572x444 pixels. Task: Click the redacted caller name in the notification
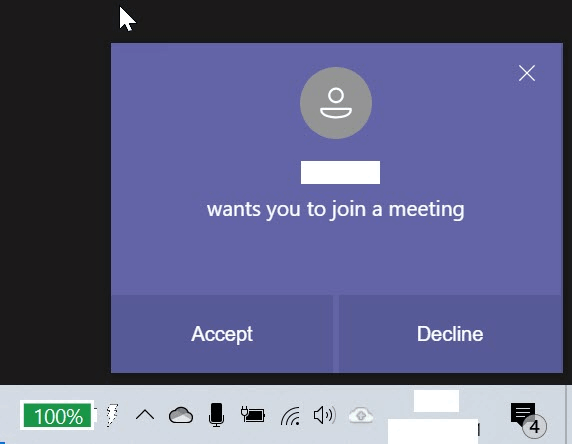(340, 172)
